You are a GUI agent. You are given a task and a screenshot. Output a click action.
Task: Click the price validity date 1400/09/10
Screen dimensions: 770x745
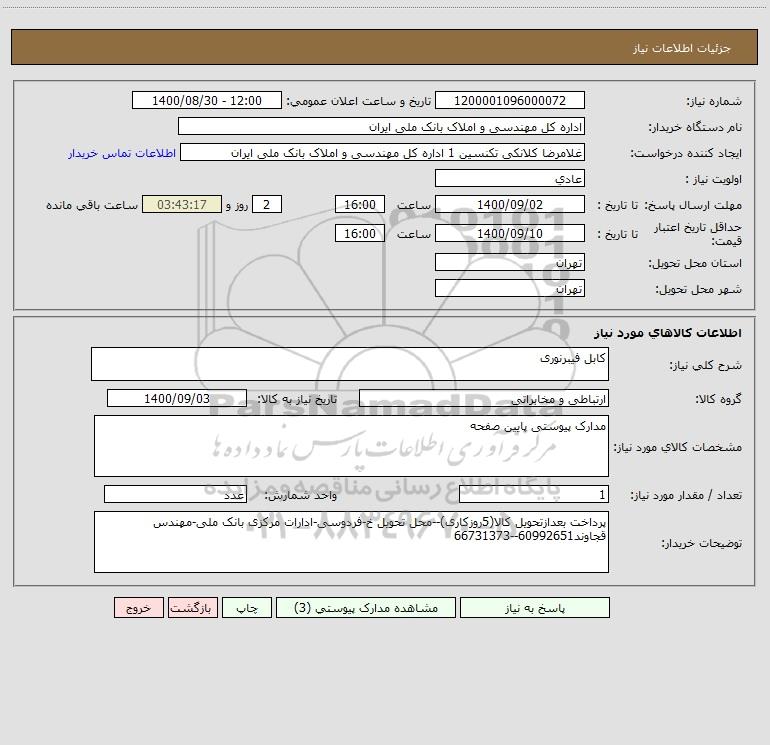pos(510,233)
